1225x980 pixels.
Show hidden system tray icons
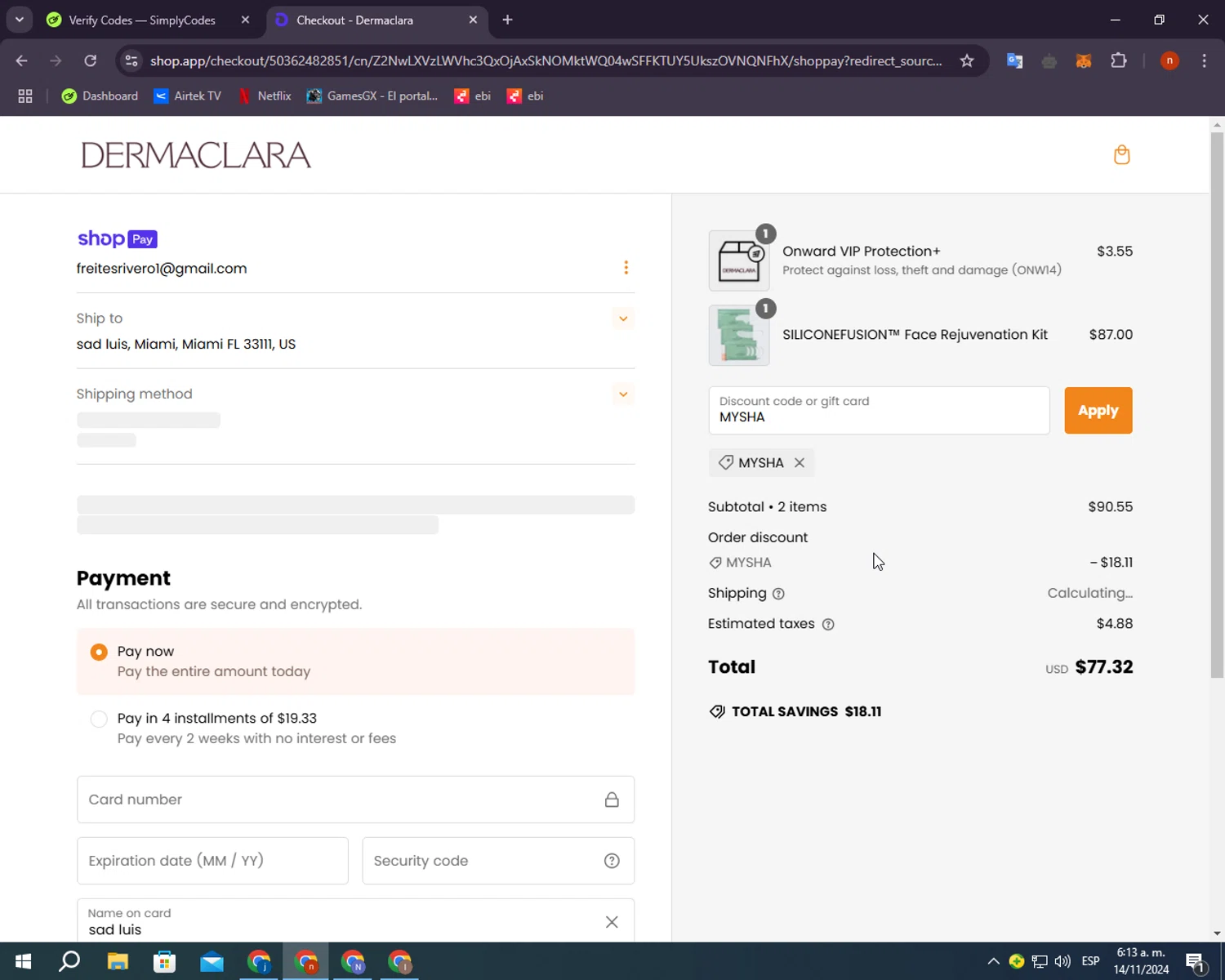click(993, 961)
